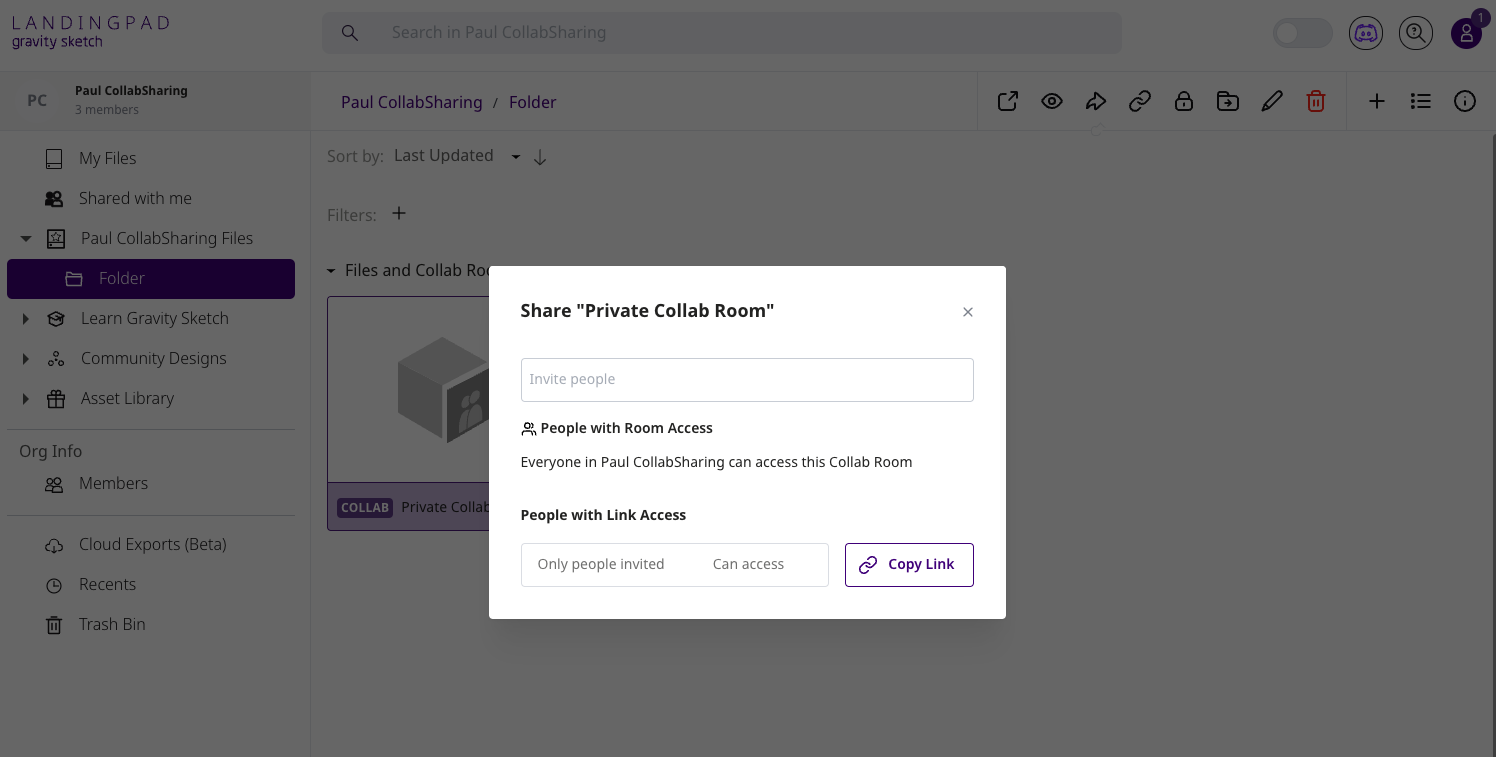Click the Copy Link button

pyautogui.click(x=909, y=565)
